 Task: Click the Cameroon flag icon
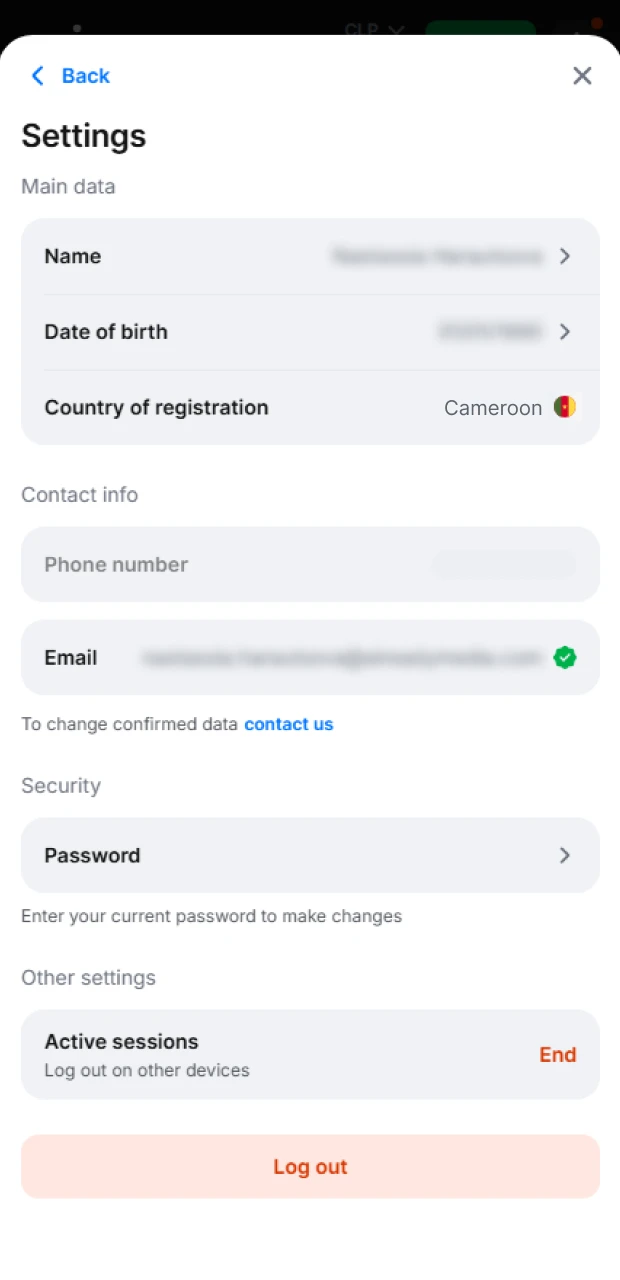(x=565, y=407)
